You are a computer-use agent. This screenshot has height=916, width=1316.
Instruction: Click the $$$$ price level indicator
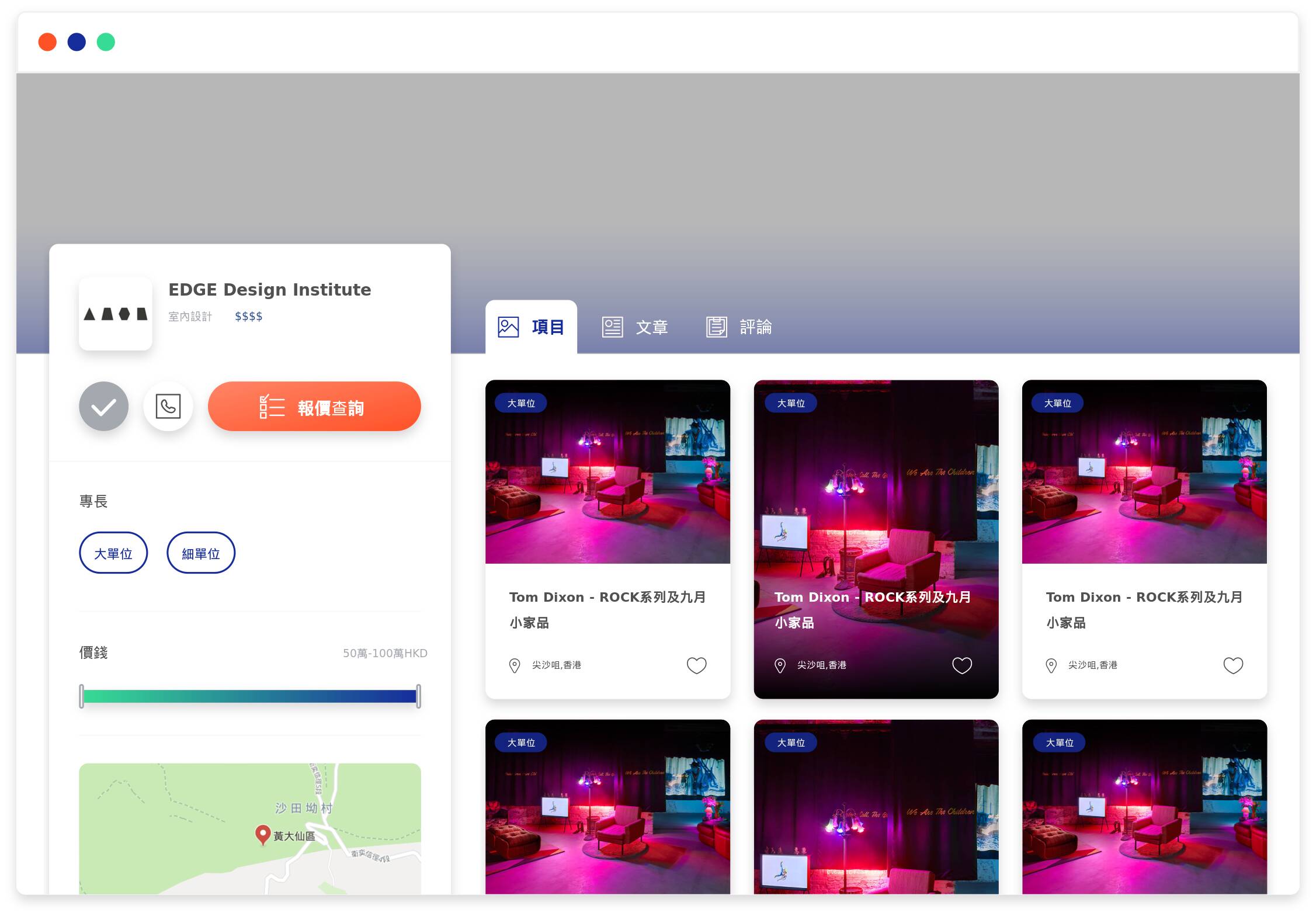(249, 317)
